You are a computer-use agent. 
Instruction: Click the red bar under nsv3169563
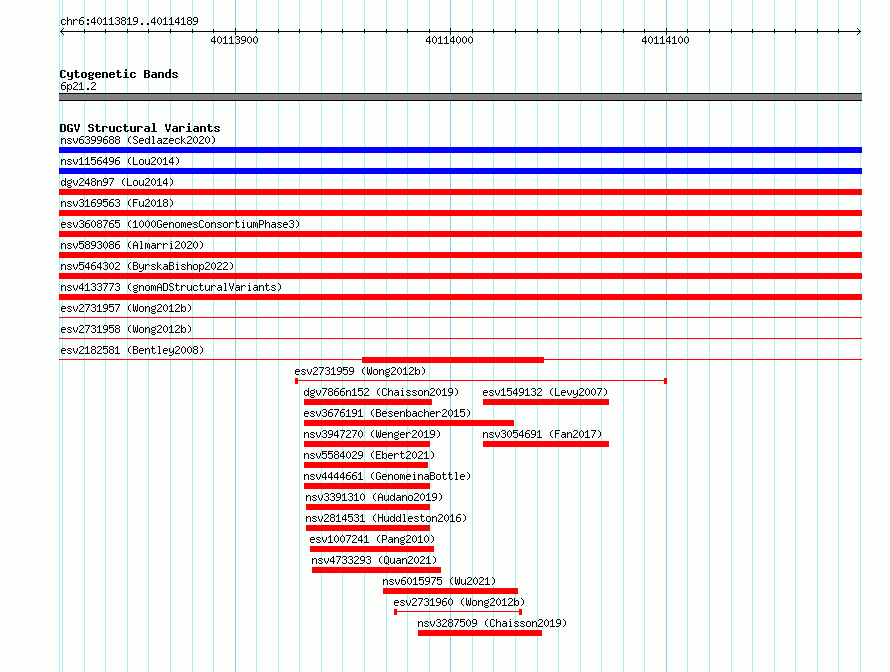(460, 213)
